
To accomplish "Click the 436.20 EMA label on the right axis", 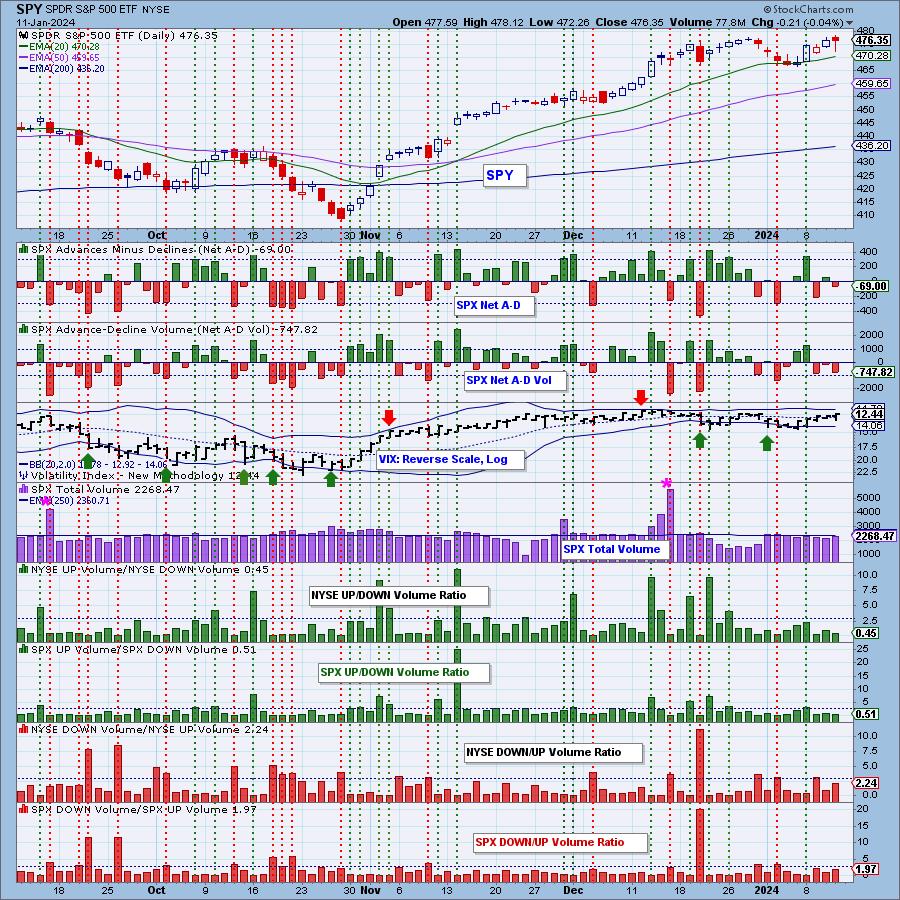I will (x=872, y=146).
